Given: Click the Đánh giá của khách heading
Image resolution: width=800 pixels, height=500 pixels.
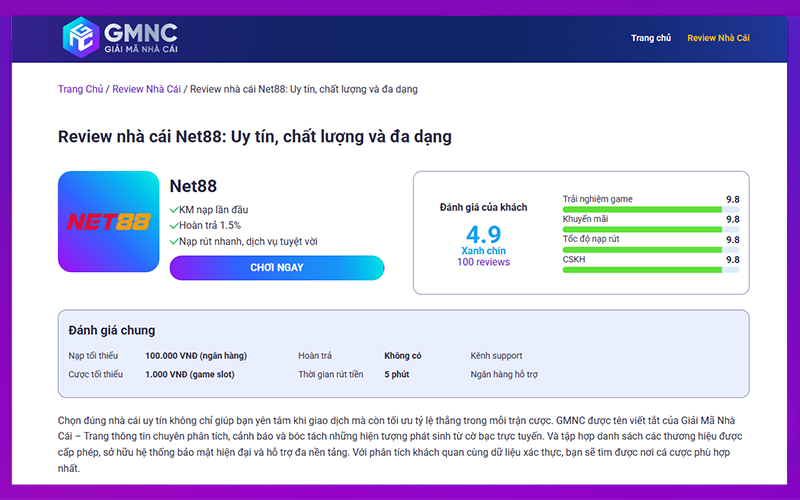Looking at the screenshot, I should (x=483, y=208).
